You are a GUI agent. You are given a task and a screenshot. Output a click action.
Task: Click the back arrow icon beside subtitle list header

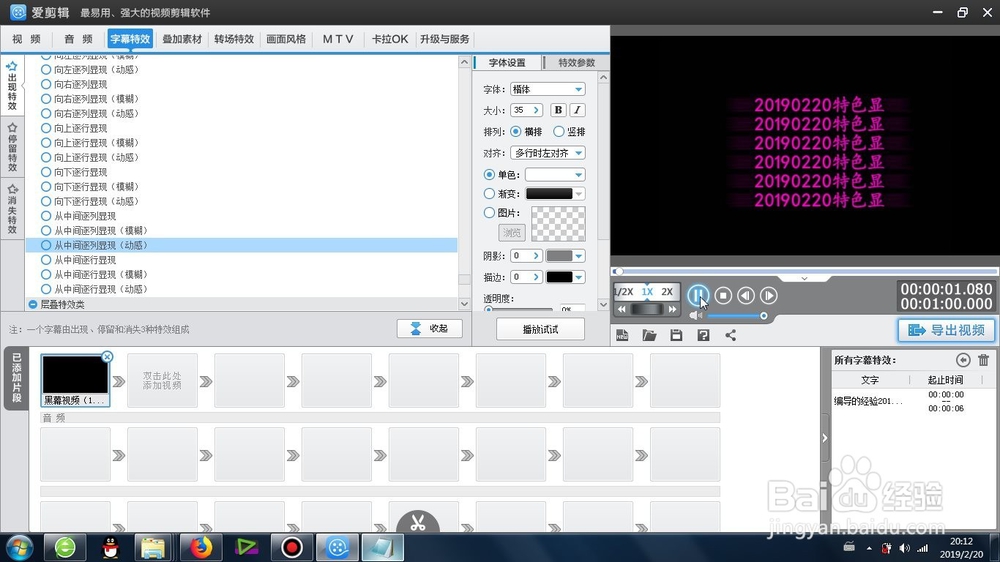pyautogui.click(x=963, y=360)
